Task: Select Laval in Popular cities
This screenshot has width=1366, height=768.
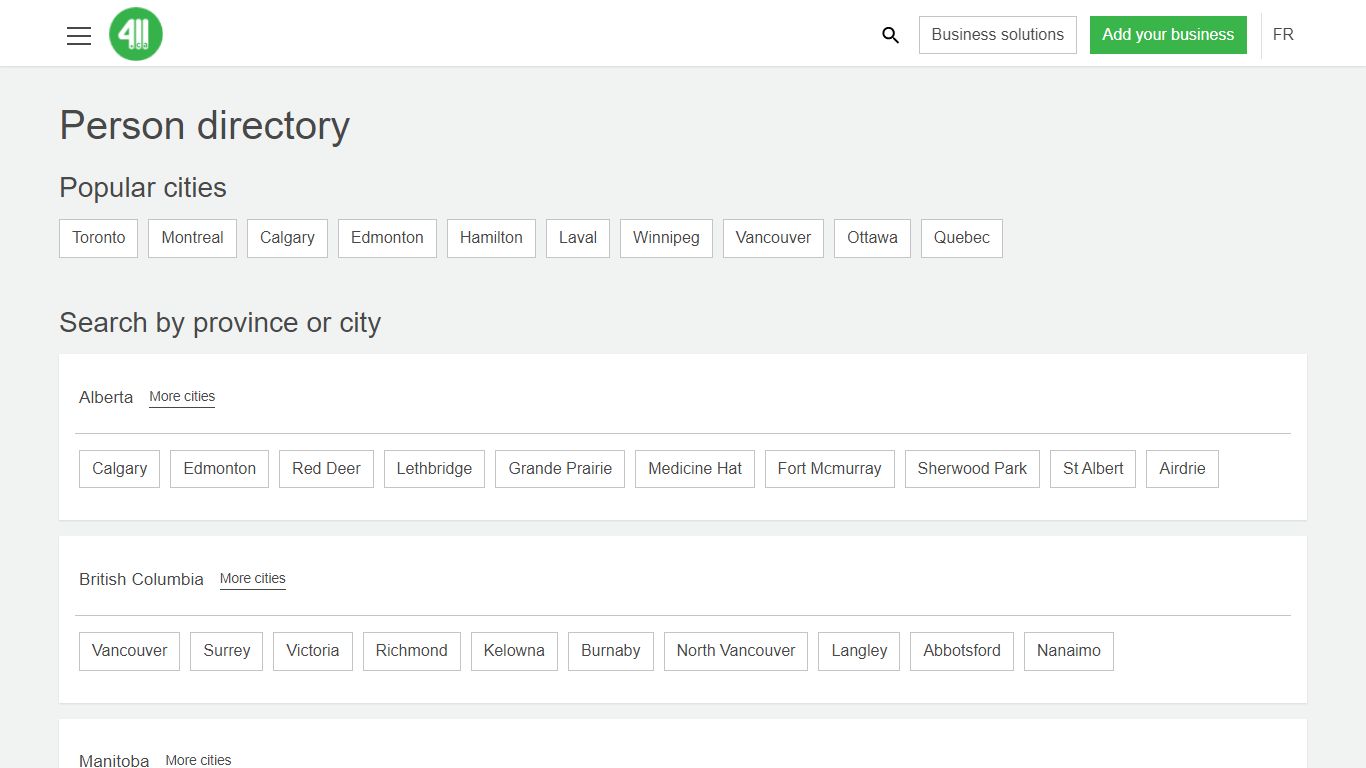Action: point(578,238)
